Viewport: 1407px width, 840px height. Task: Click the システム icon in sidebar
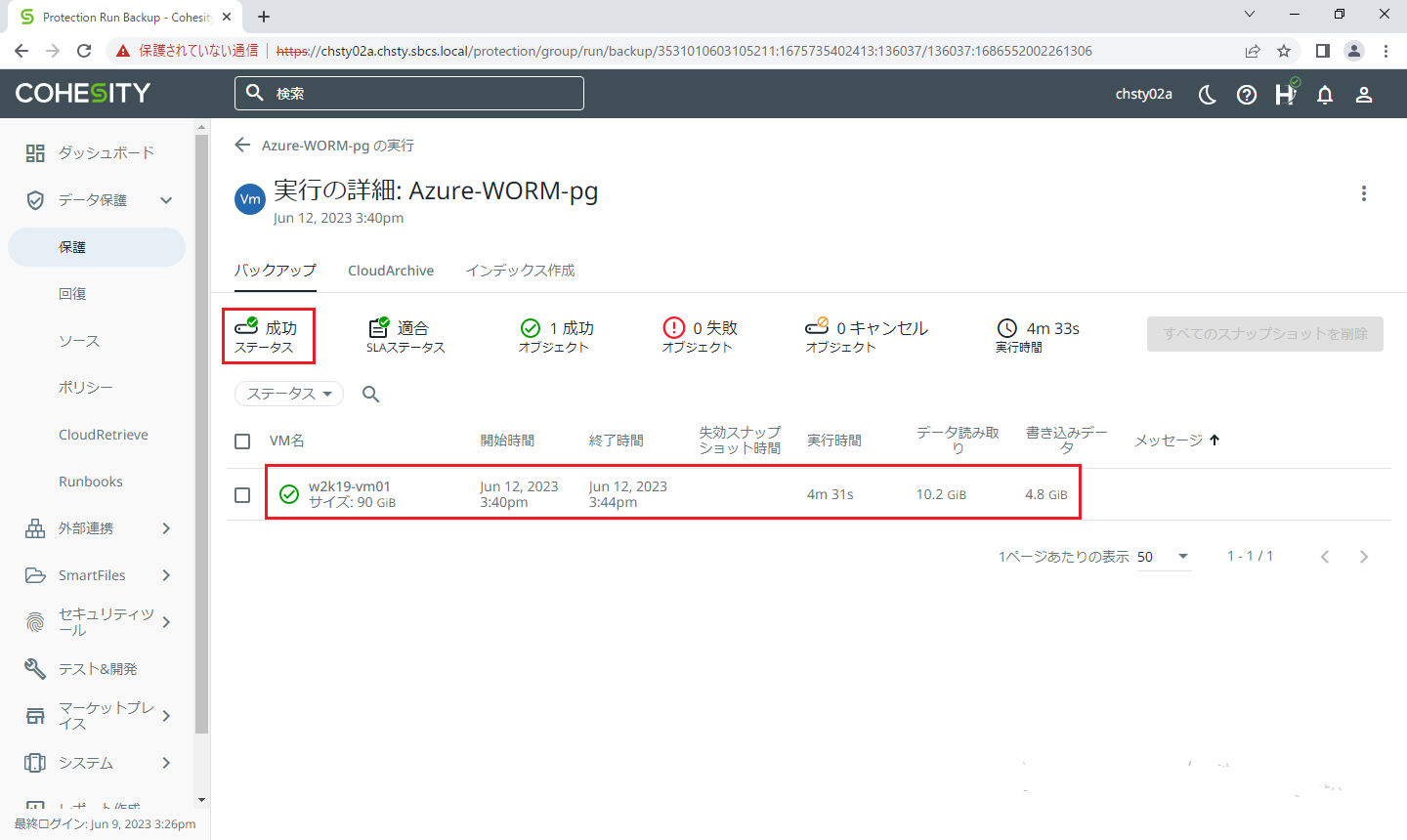coord(35,763)
